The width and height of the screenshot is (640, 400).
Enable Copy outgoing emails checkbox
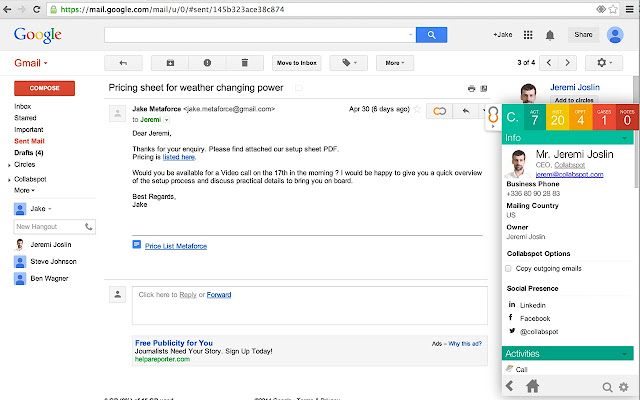pos(508,268)
